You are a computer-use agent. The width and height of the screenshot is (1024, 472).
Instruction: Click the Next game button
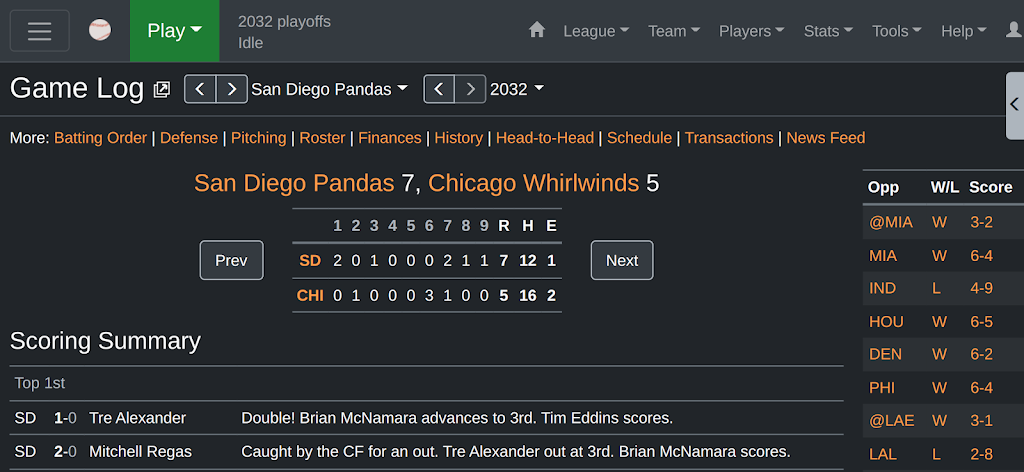click(x=622, y=260)
